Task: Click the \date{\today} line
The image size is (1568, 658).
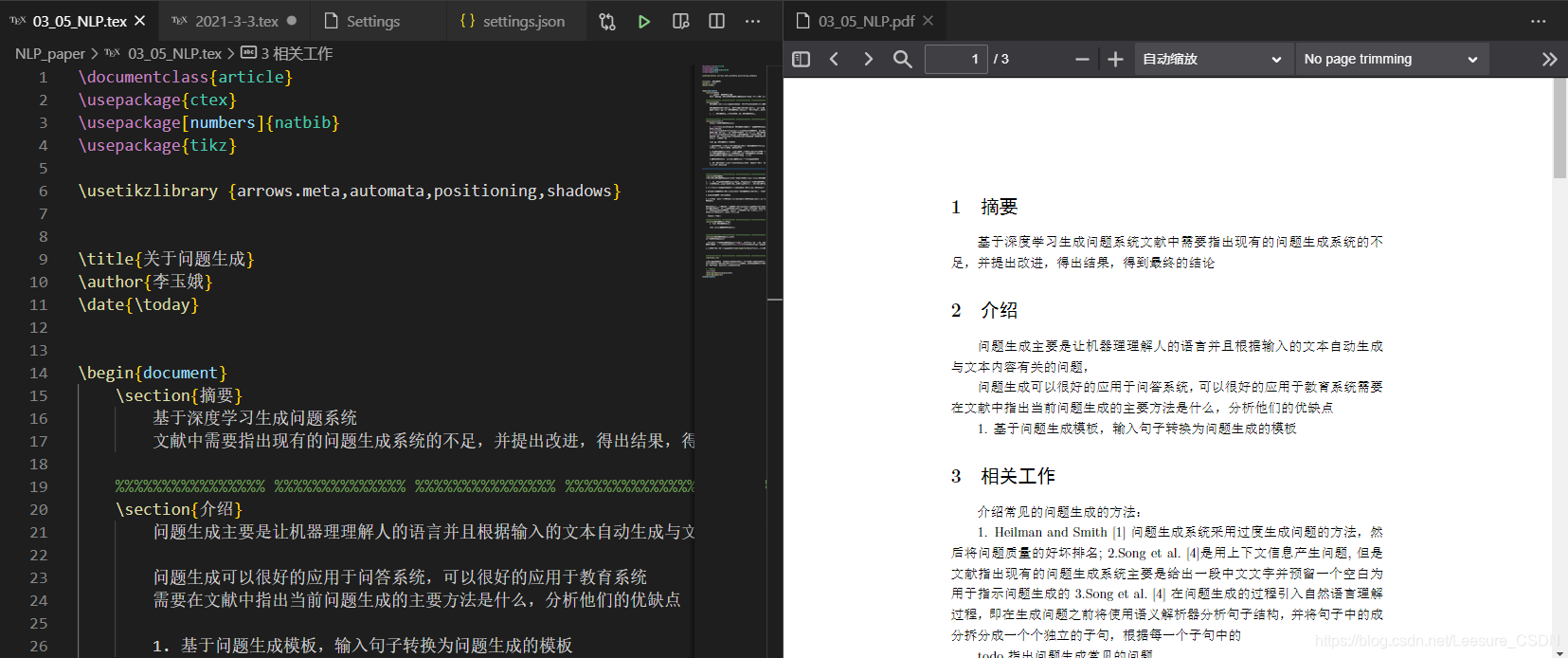Action: (x=138, y=304)
